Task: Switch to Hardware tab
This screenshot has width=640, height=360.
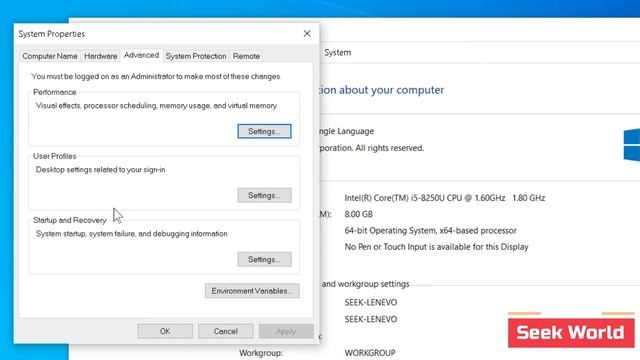Action: [100, 56]
